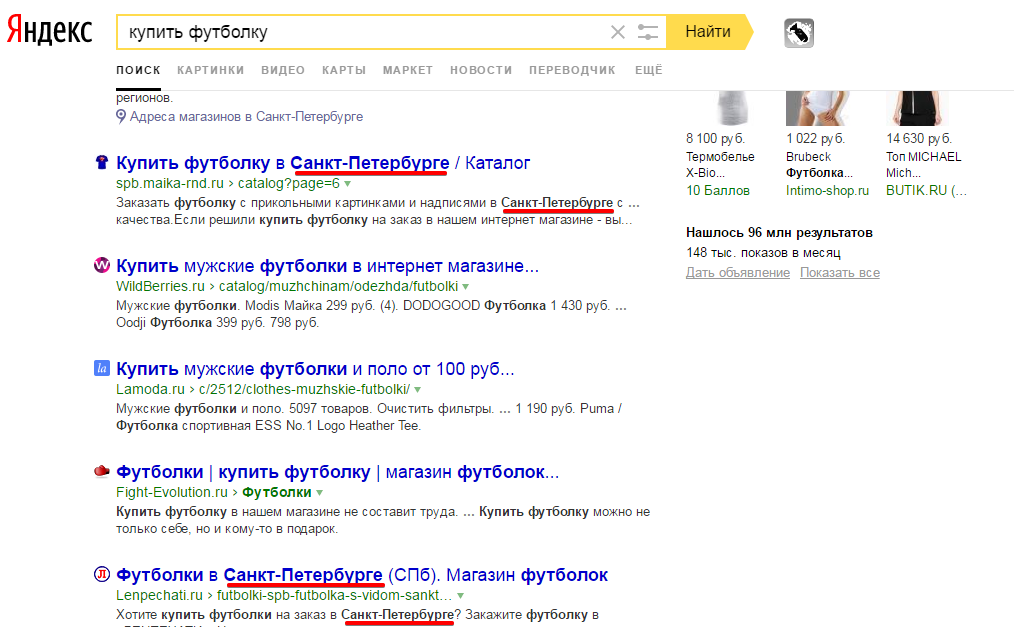Click 'Топ MICHAEL Mich...' product title

click(923, 165)
